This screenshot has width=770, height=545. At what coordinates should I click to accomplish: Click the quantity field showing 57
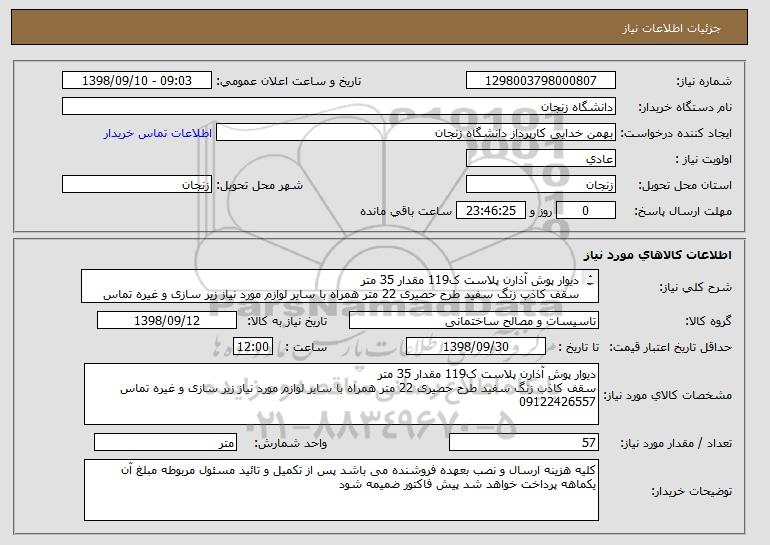point(524,442)
